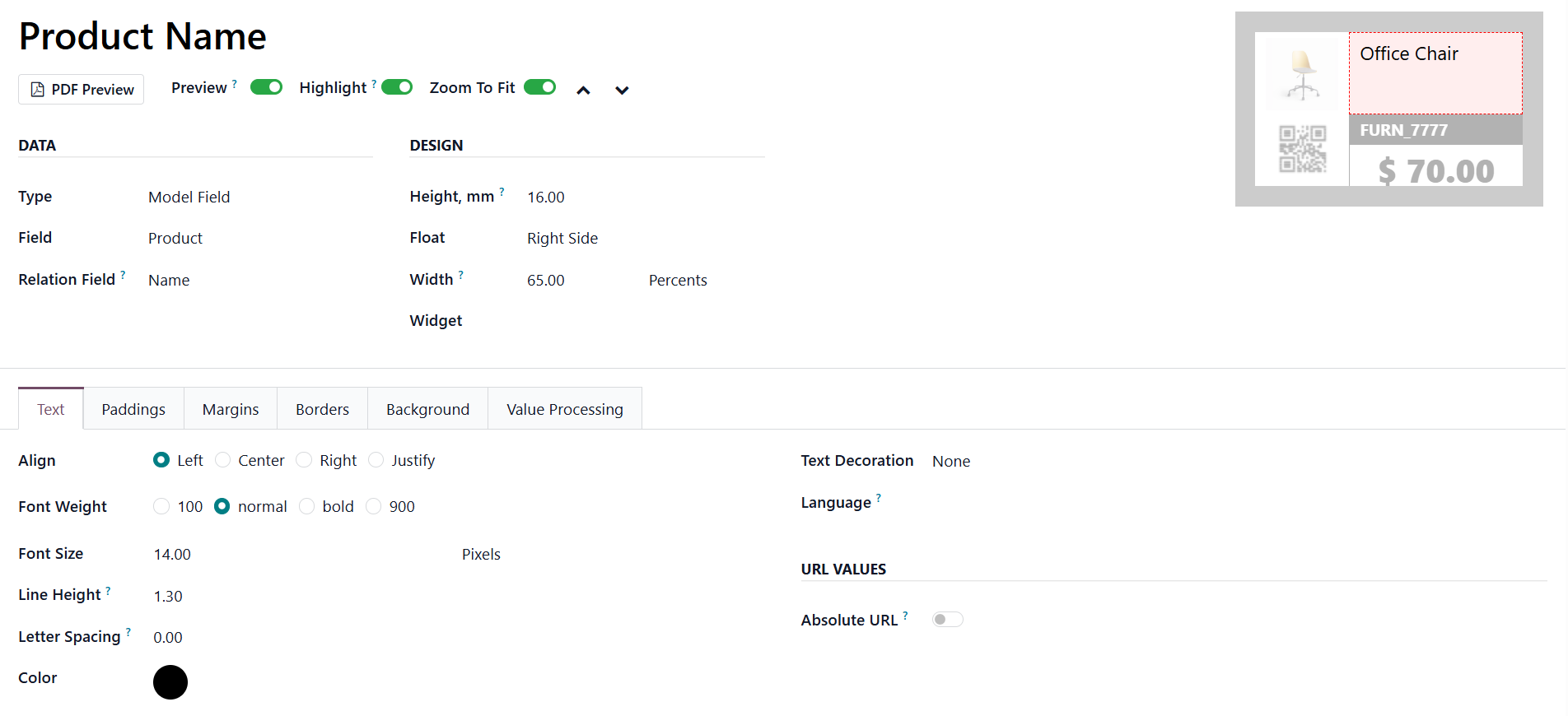Click the Height help question mark icon
This screenshot has height=716, width=1568.
pyautogui.click(x=502, y=192)
